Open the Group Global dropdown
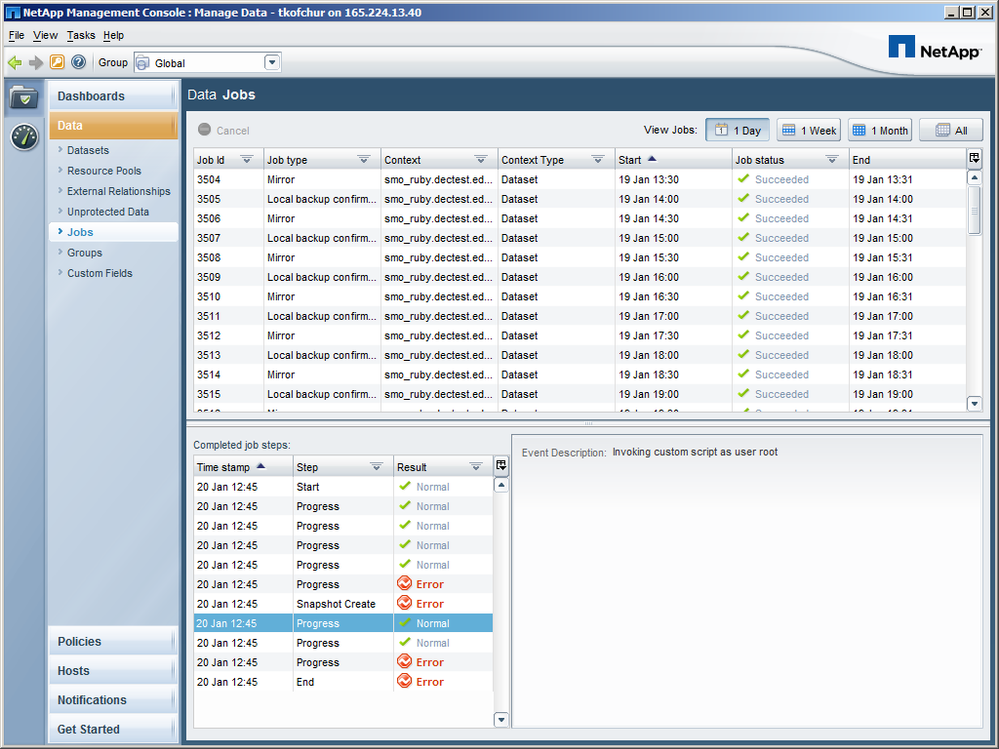 [272, 62]
